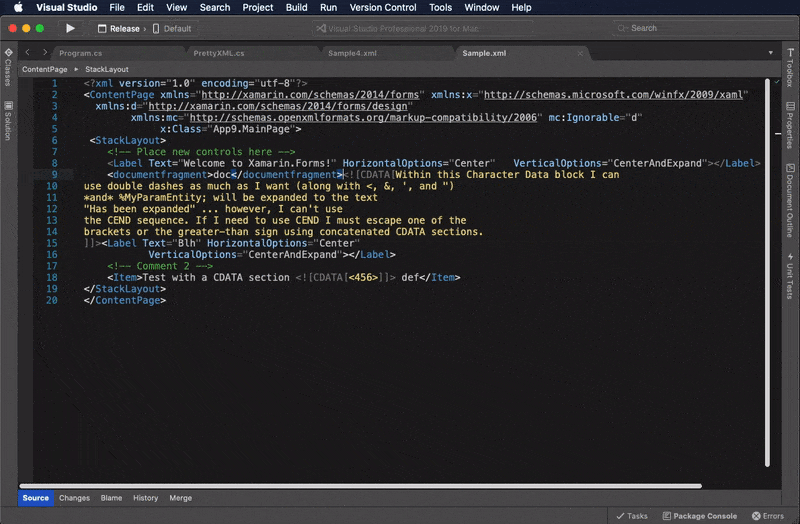The height and width of the screenshot is (524, 800).
Task: Open the File menu
Action: pos(117,7)
